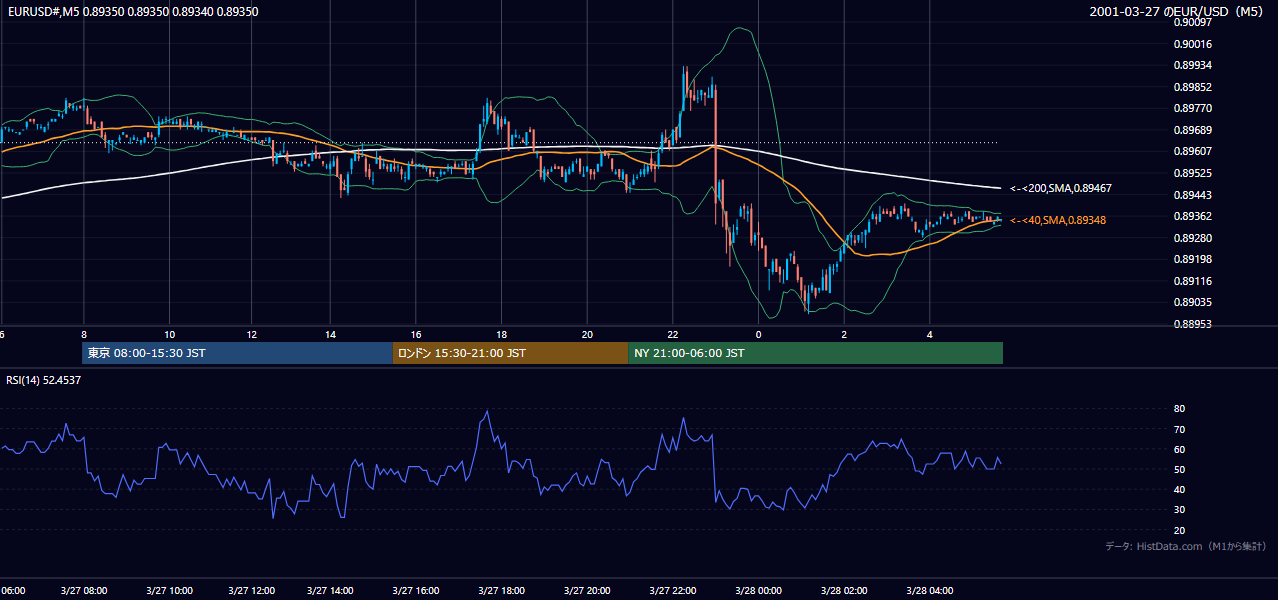Click the 200,SMA,0.89467 moving average label

1061,188
